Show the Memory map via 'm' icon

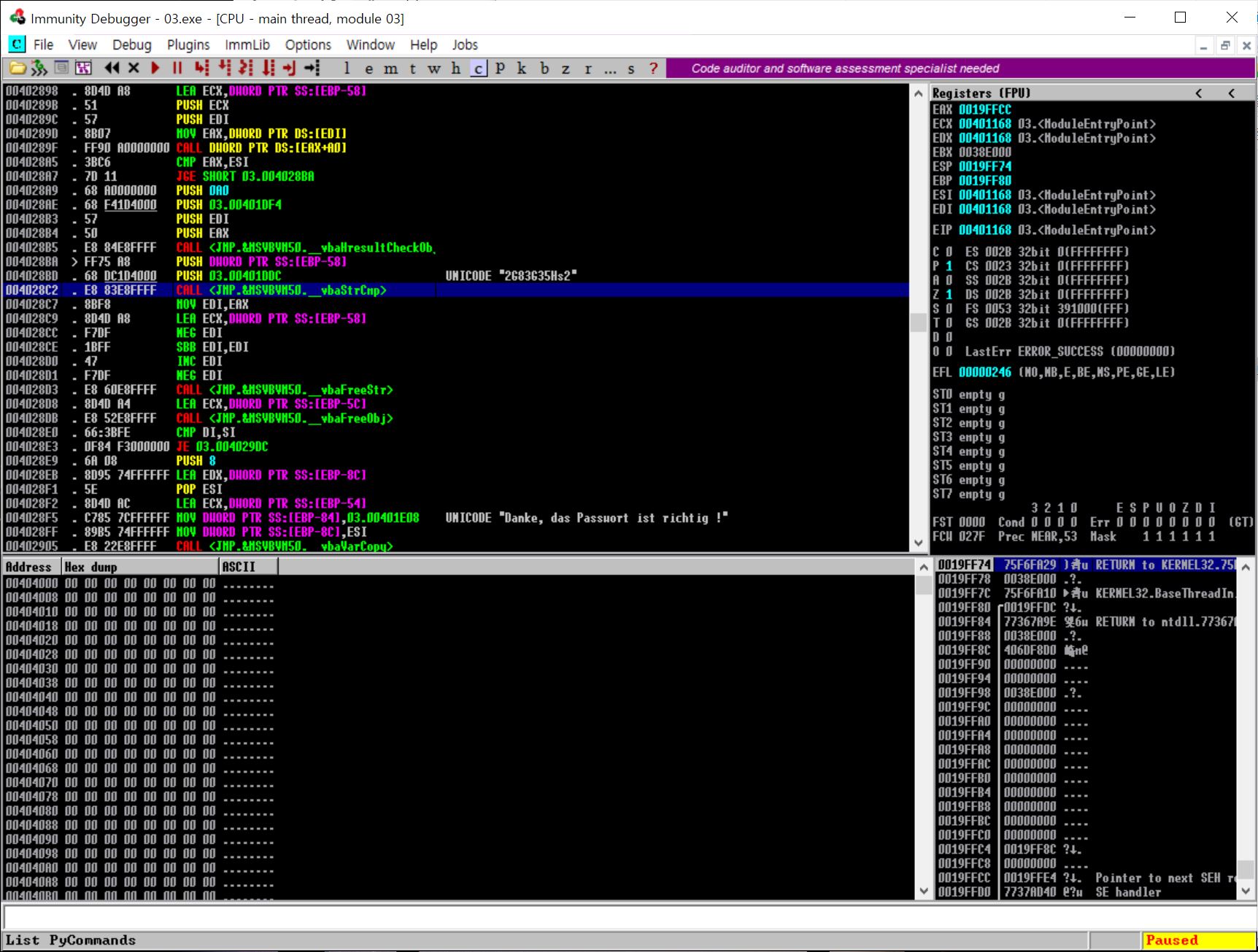391,69
